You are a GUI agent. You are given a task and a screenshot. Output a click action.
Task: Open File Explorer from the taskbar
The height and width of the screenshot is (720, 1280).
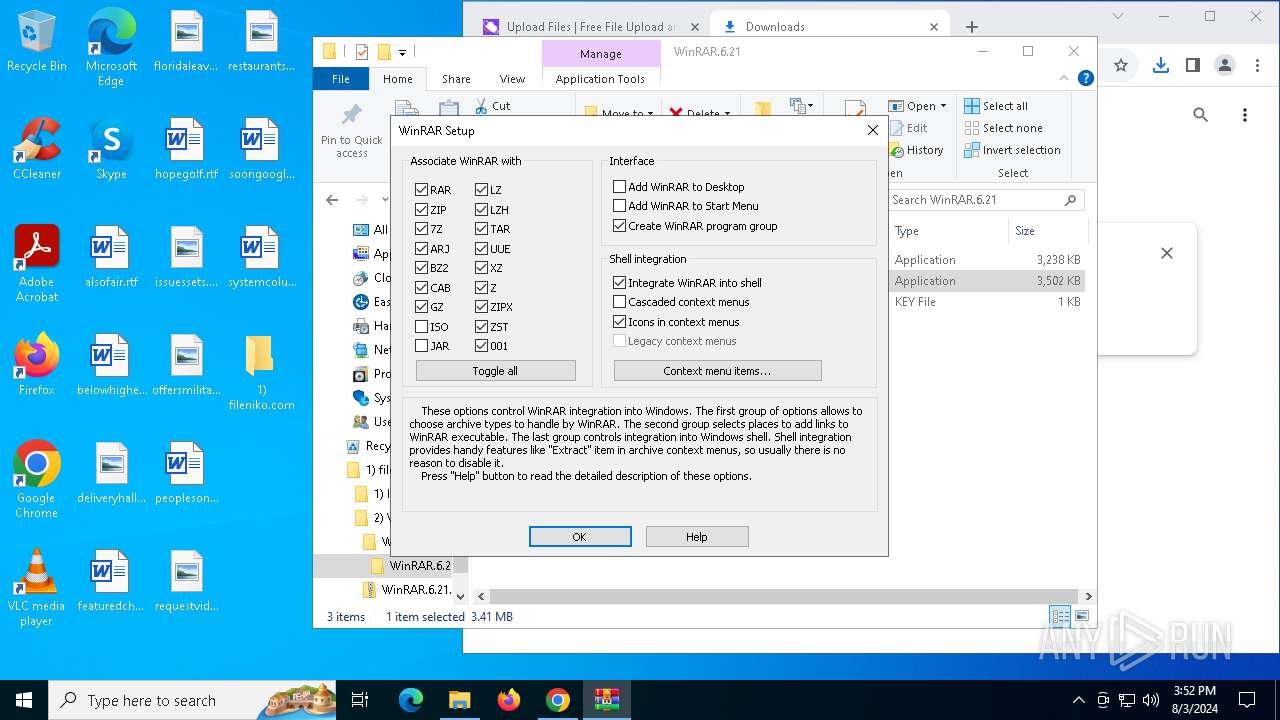tap(460, 700)
